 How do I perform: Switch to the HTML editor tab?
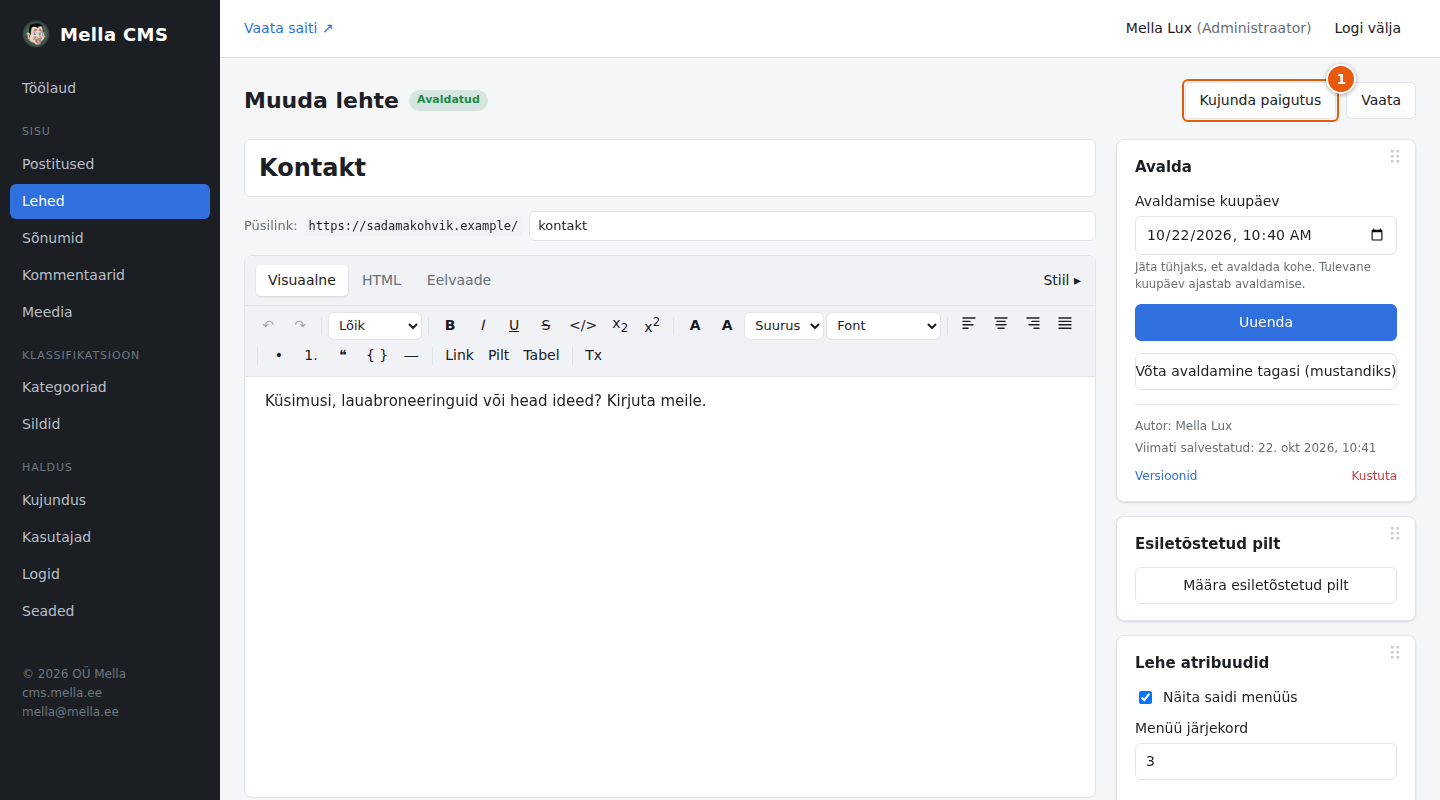(381, 280)
